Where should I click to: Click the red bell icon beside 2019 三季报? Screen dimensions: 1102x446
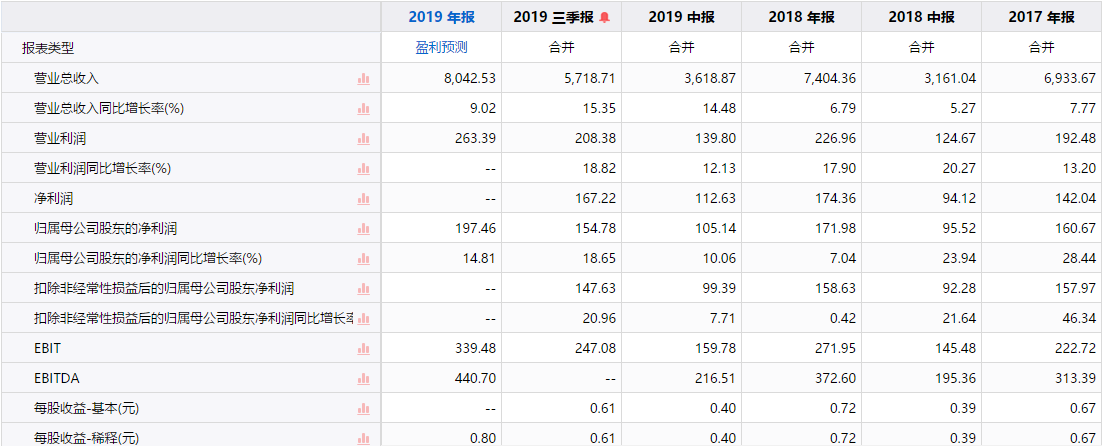(605, 18)
